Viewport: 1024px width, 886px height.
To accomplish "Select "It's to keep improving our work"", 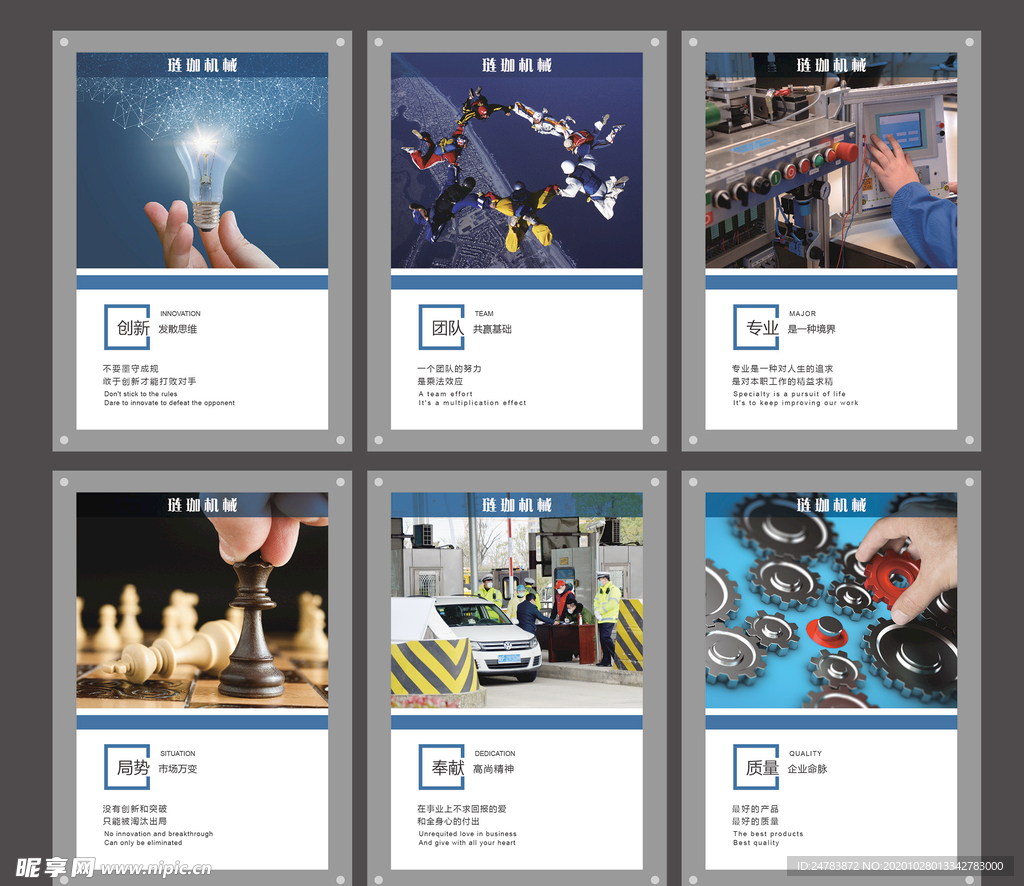I will [x=795, y=403].
